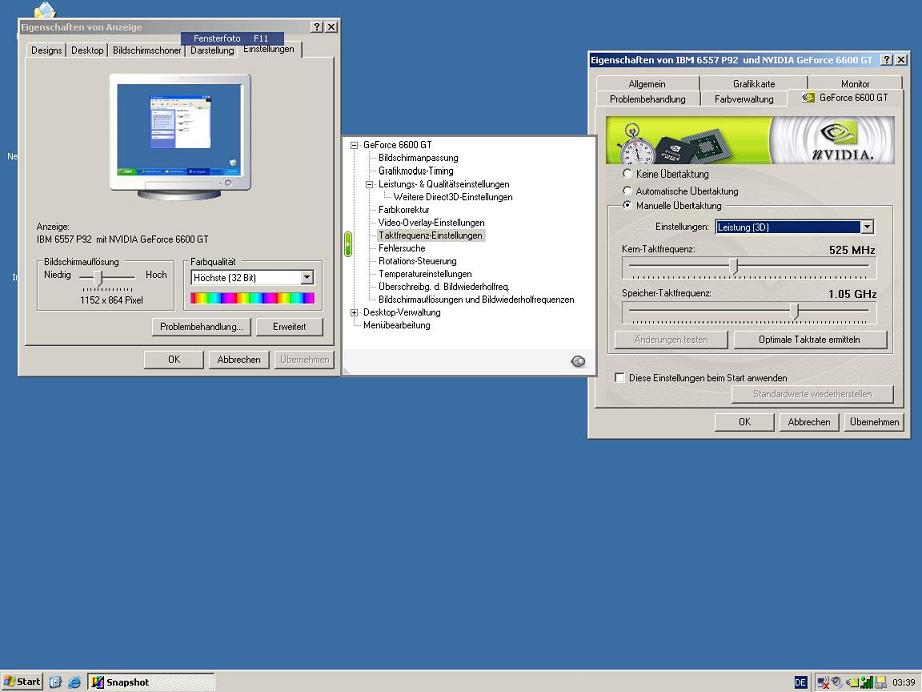Select Automatische Übertaktung radio button

pos(627,191)
